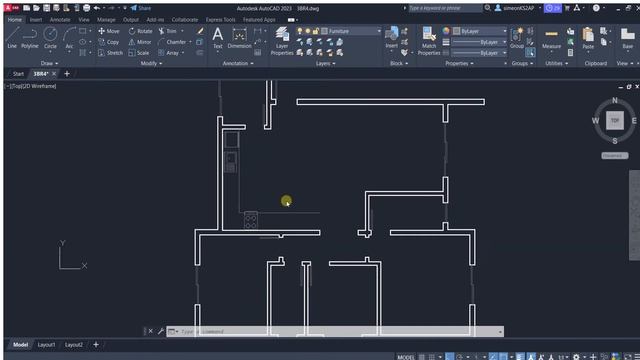
Task: Toggle polar tracking in status bar
Action: click(x=460, y=357)
